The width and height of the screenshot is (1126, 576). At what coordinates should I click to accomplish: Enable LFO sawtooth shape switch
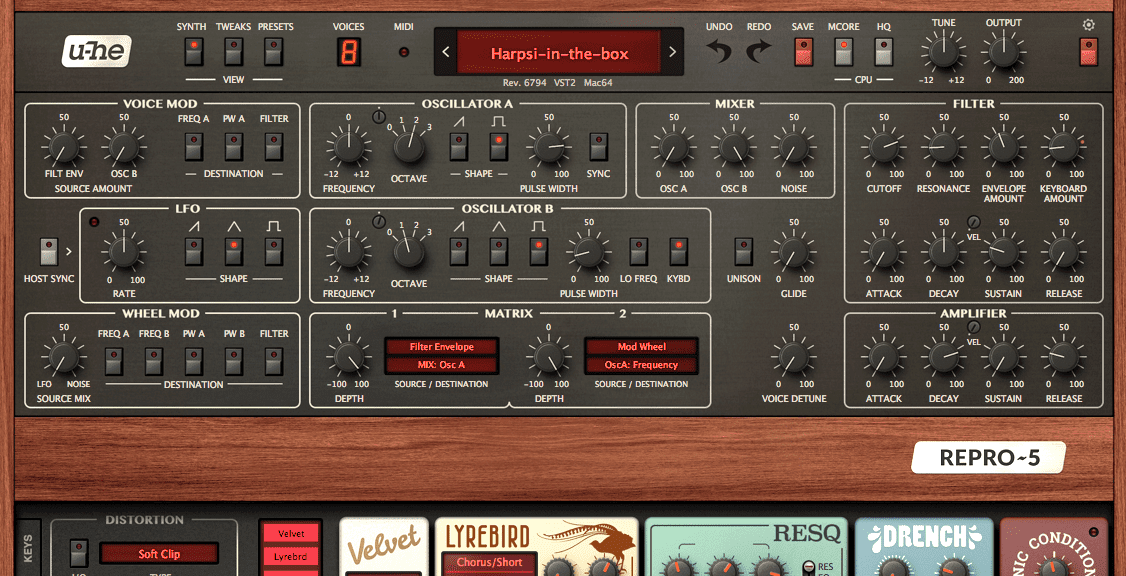click(x=194, y=252)
